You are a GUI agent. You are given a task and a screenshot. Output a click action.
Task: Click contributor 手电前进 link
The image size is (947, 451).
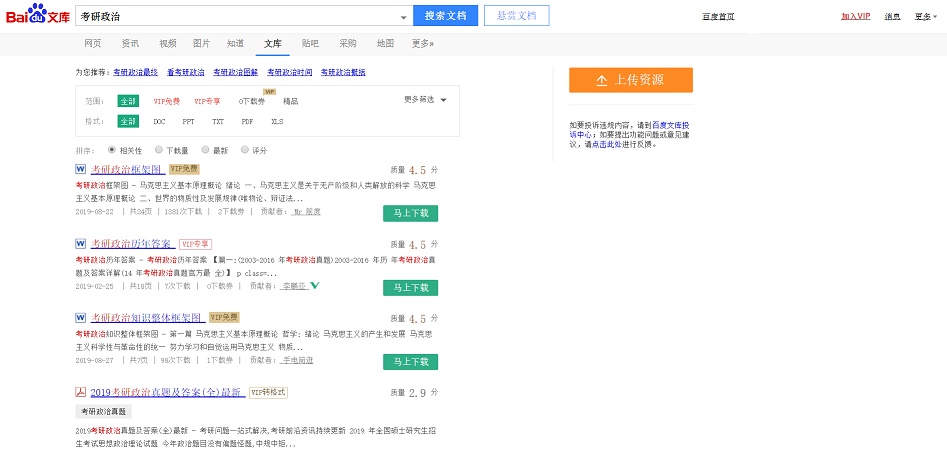(297, 360)
